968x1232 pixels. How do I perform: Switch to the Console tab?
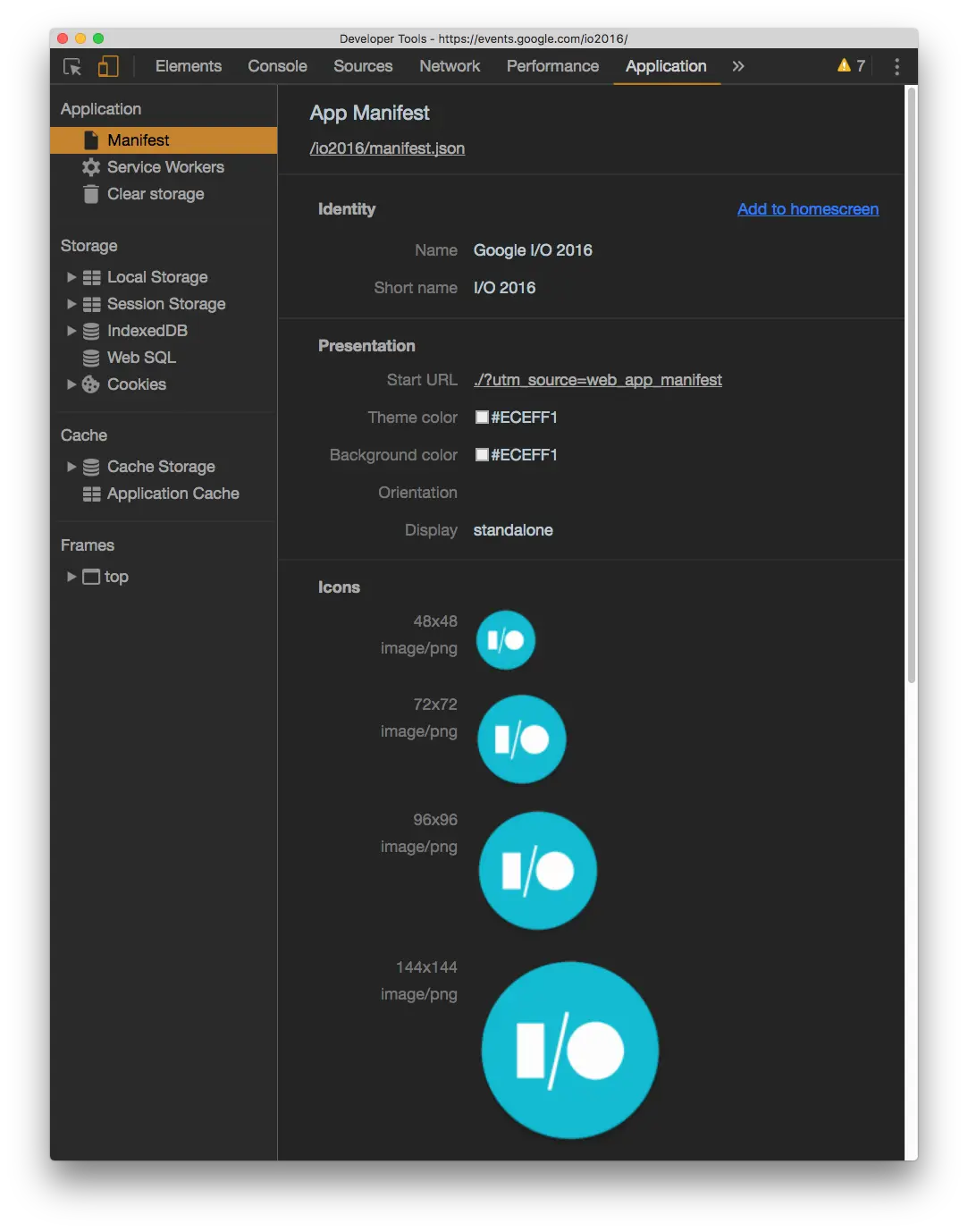click(x=277, y=66)
